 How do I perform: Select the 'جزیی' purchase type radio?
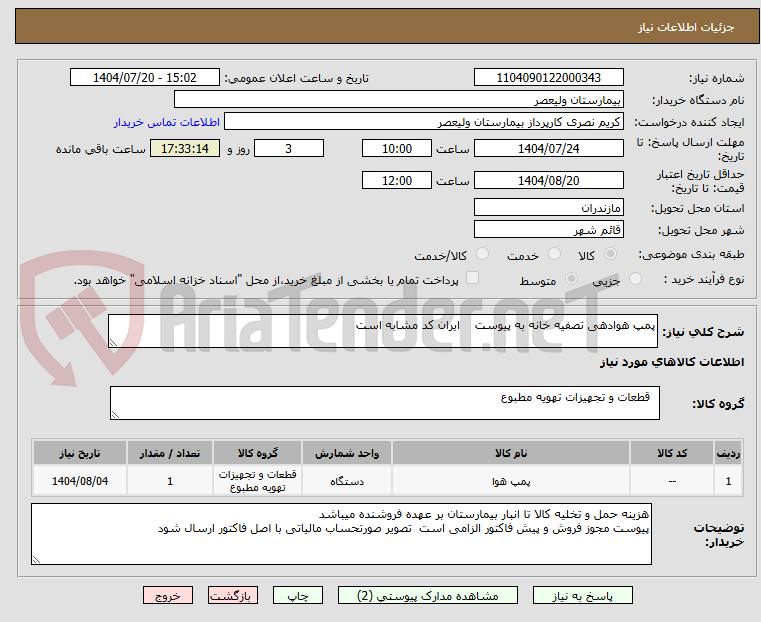pos(635,279)
